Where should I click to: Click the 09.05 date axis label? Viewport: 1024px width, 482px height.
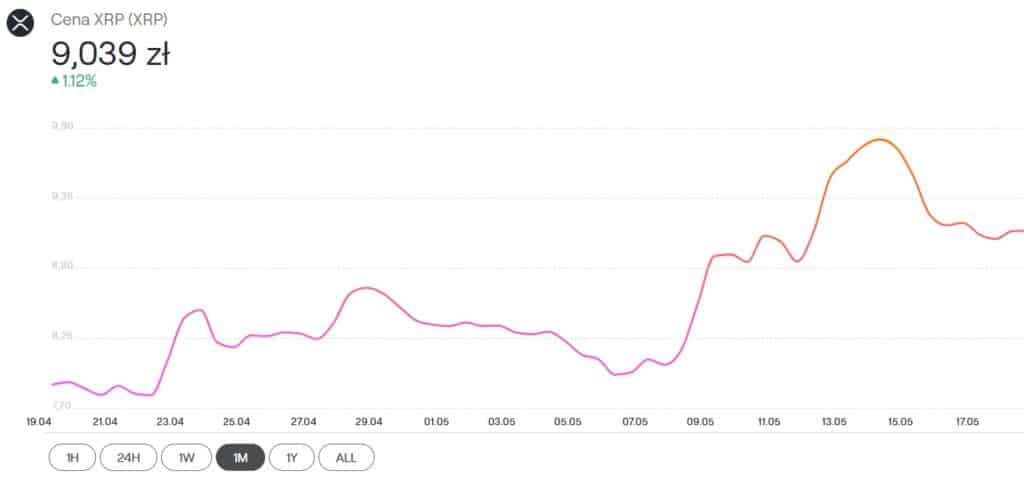click(700, 422)
